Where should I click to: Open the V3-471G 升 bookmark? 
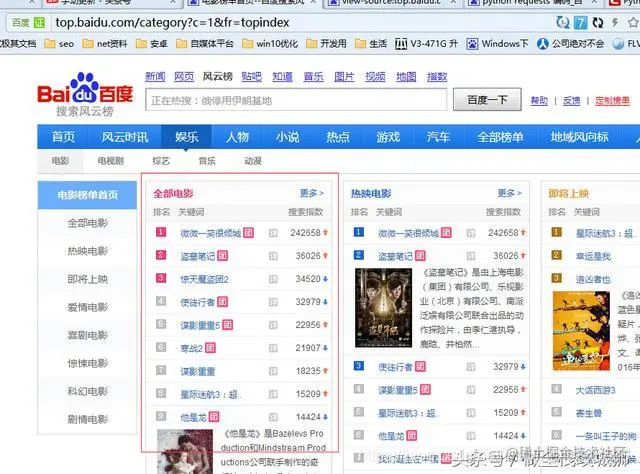point(427,44)
